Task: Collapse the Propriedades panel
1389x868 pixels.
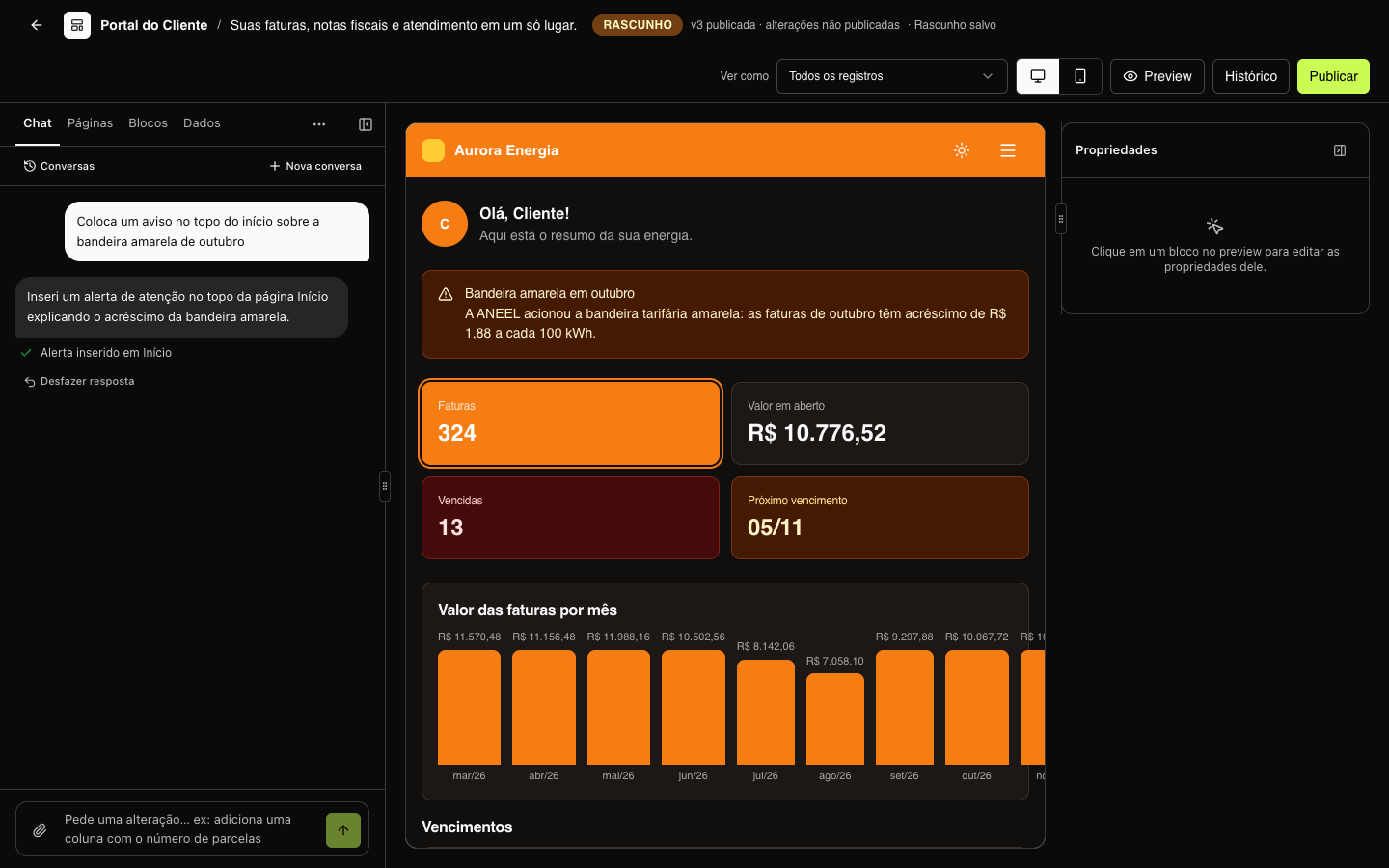Action: (1340, 150)
